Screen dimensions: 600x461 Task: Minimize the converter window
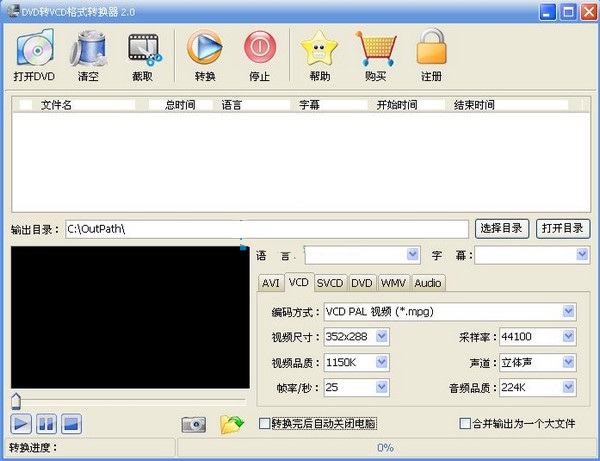click(x=547, y=12)
